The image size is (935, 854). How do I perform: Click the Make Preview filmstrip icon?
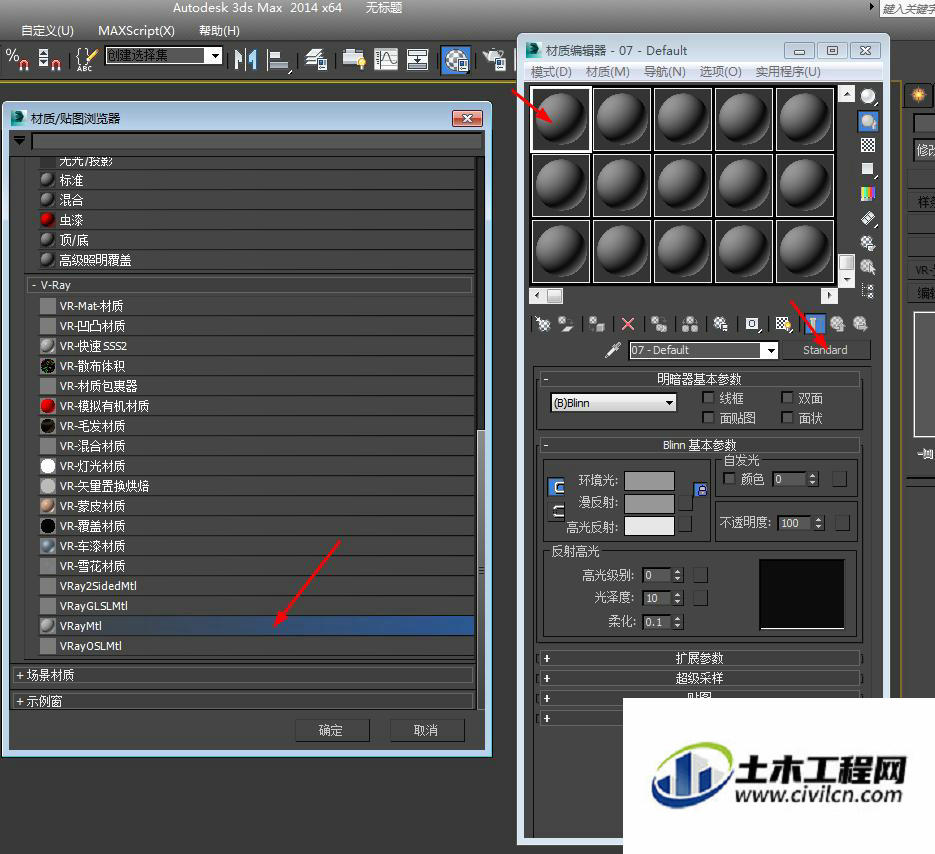click(868, 218)
